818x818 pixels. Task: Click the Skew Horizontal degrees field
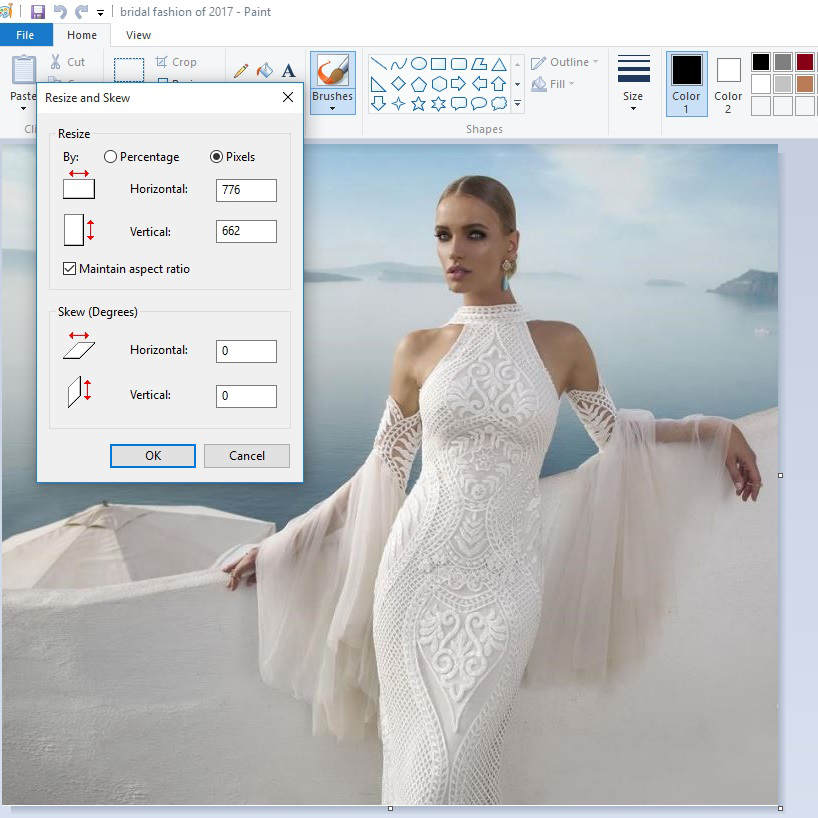click(246, 351)
